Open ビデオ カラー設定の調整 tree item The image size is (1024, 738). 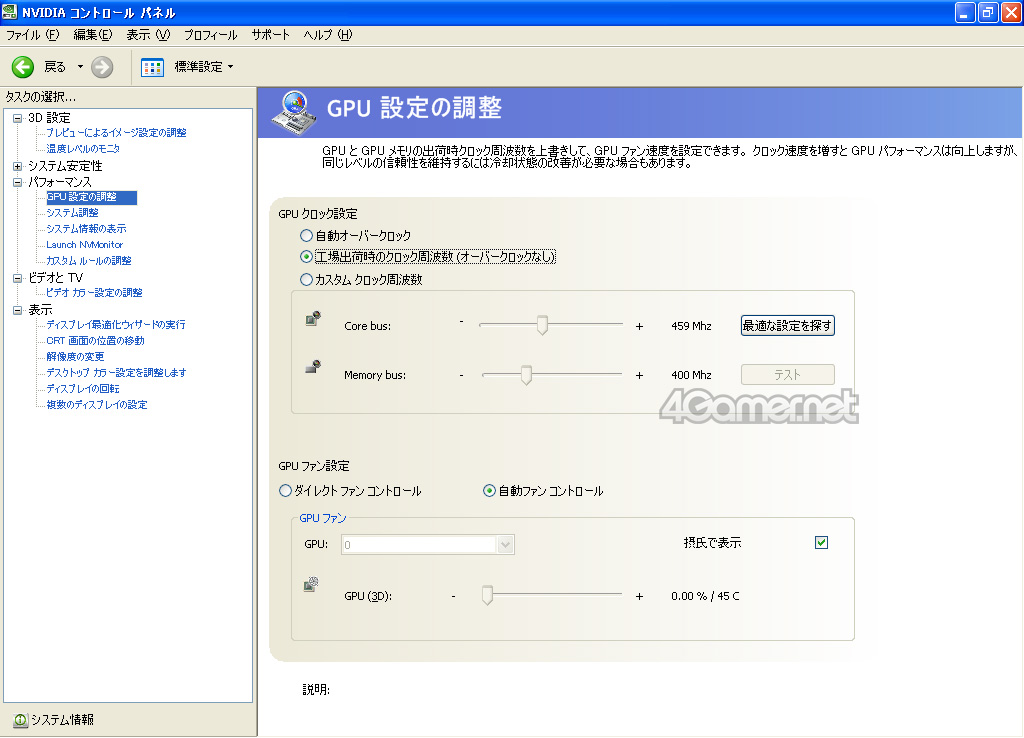tap(94, 293)
